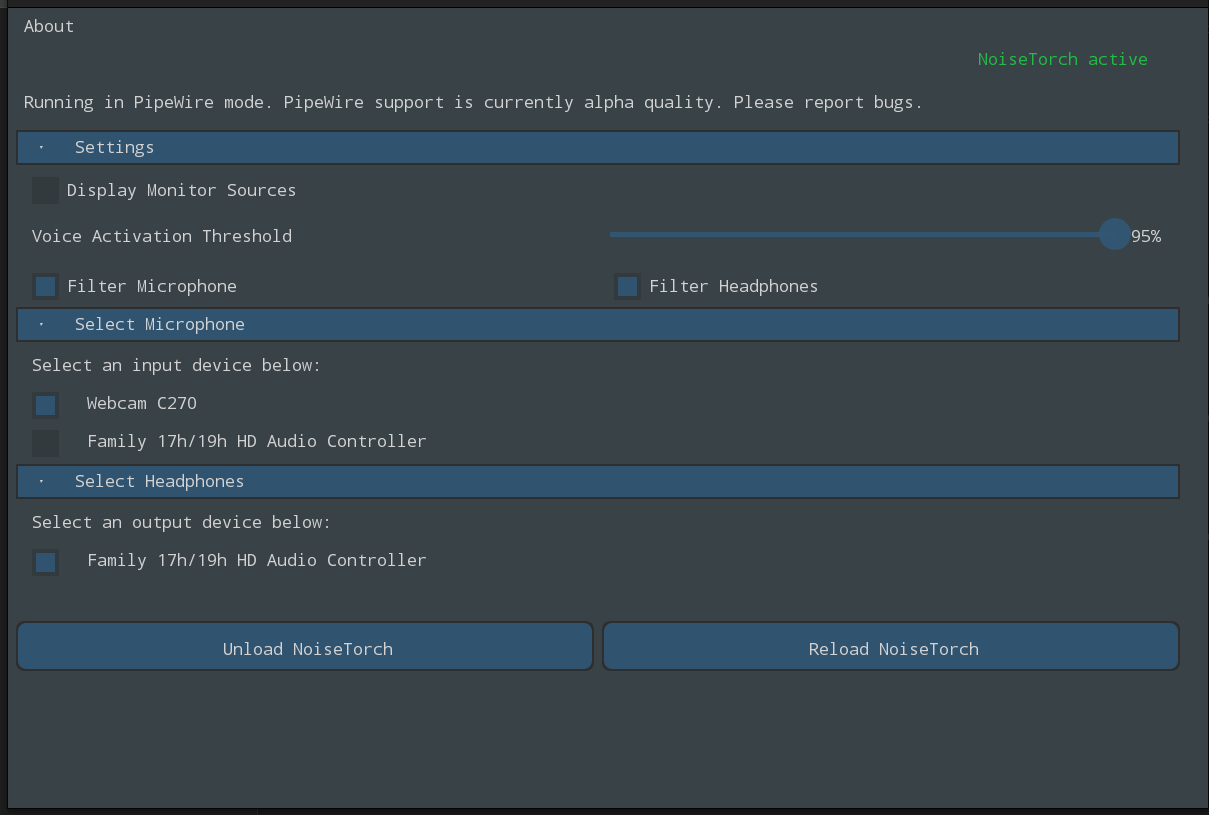This screenshot has width=1209, height=815.
Task: Toggle the Filter Headphones checkbox
Action: click(x=627, y=287)
